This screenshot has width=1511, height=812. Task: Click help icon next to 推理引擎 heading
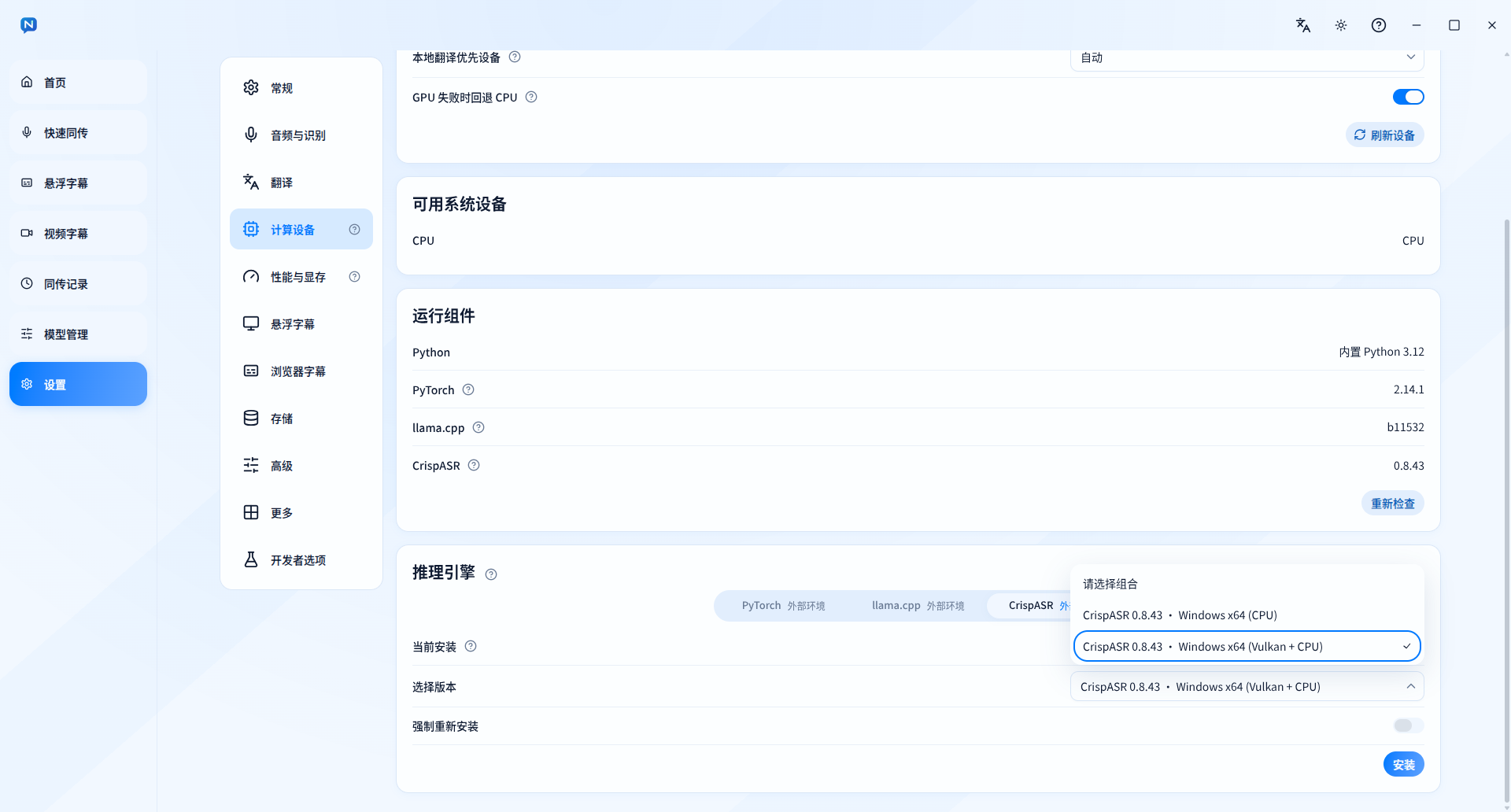(491, 574)
